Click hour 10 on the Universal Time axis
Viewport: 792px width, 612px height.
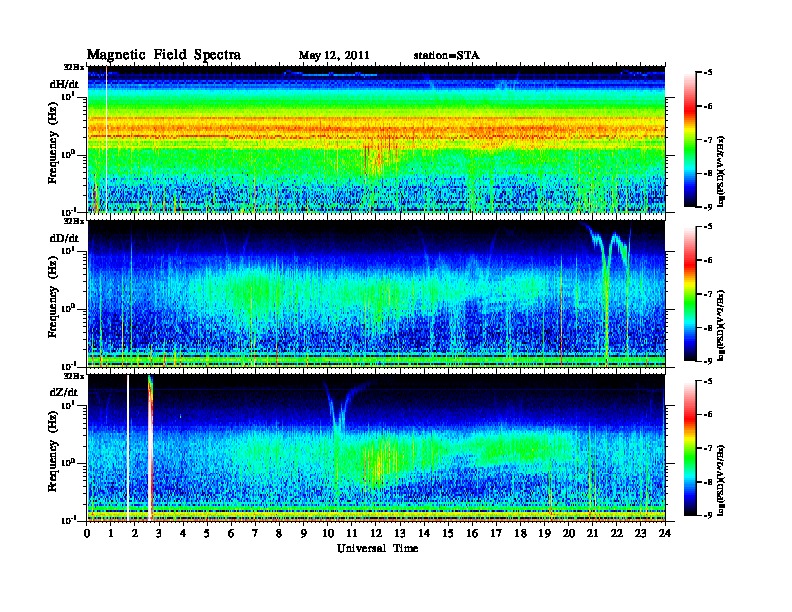click(x=327, y=534)
